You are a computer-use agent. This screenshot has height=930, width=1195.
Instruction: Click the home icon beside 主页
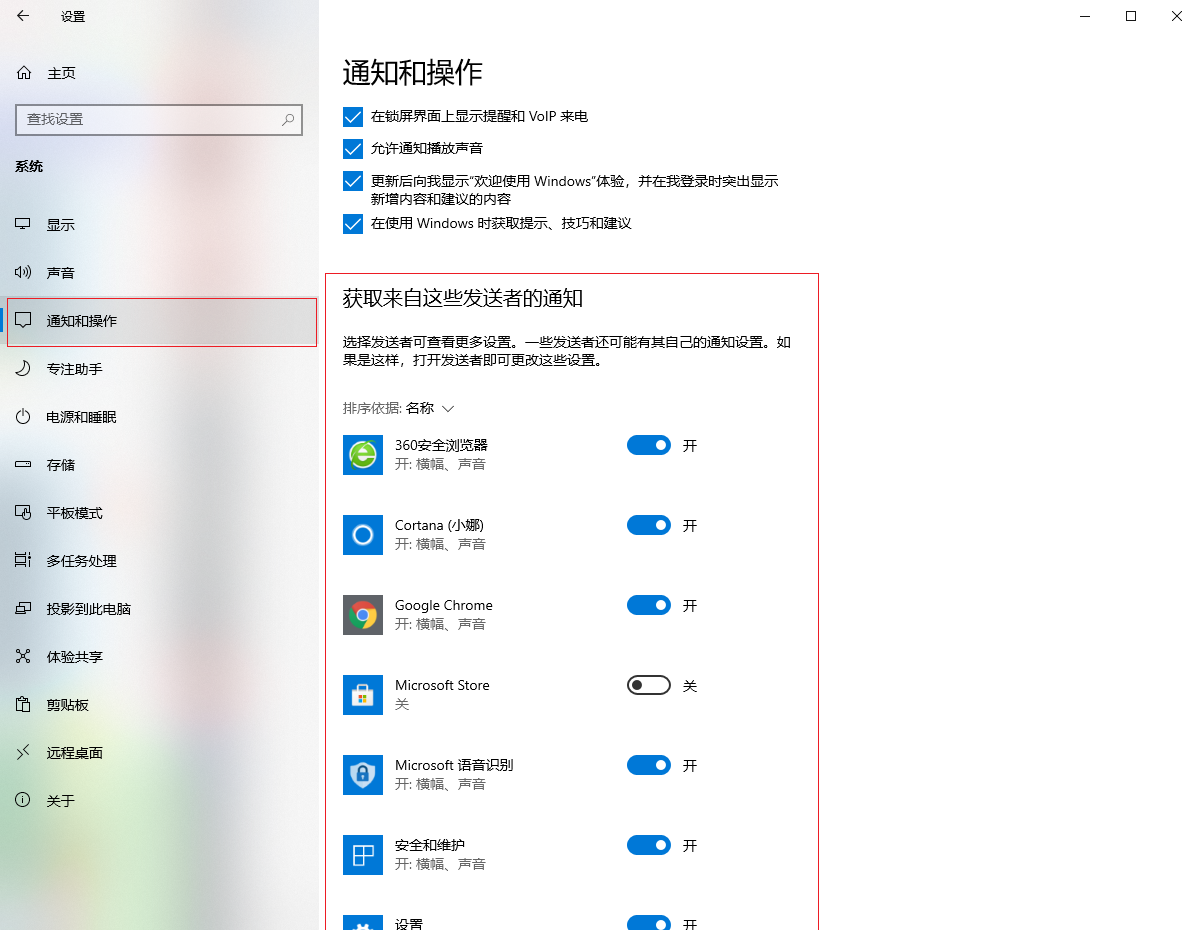(x=24, y=73)
